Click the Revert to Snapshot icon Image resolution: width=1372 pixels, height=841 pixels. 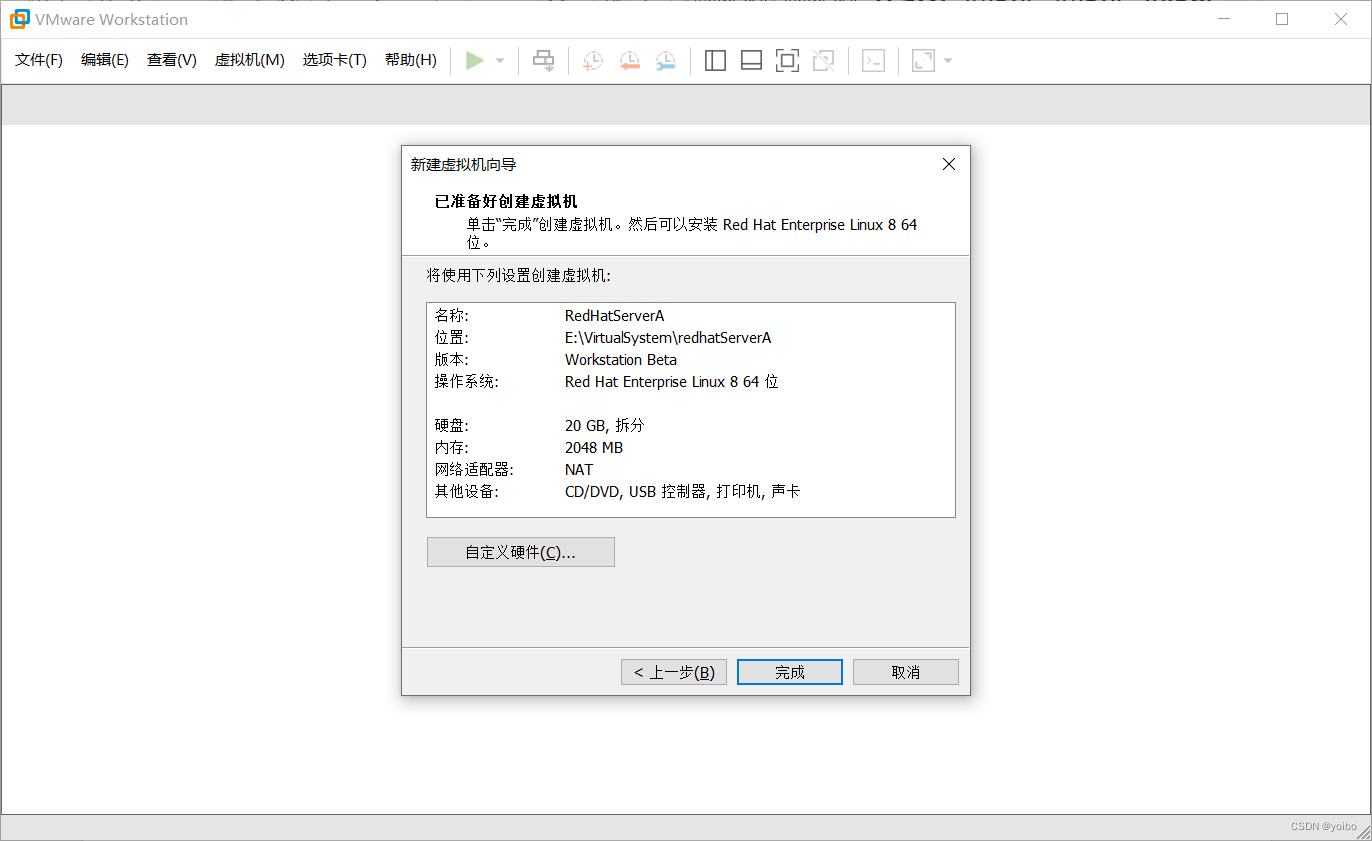tap(629, 61)
